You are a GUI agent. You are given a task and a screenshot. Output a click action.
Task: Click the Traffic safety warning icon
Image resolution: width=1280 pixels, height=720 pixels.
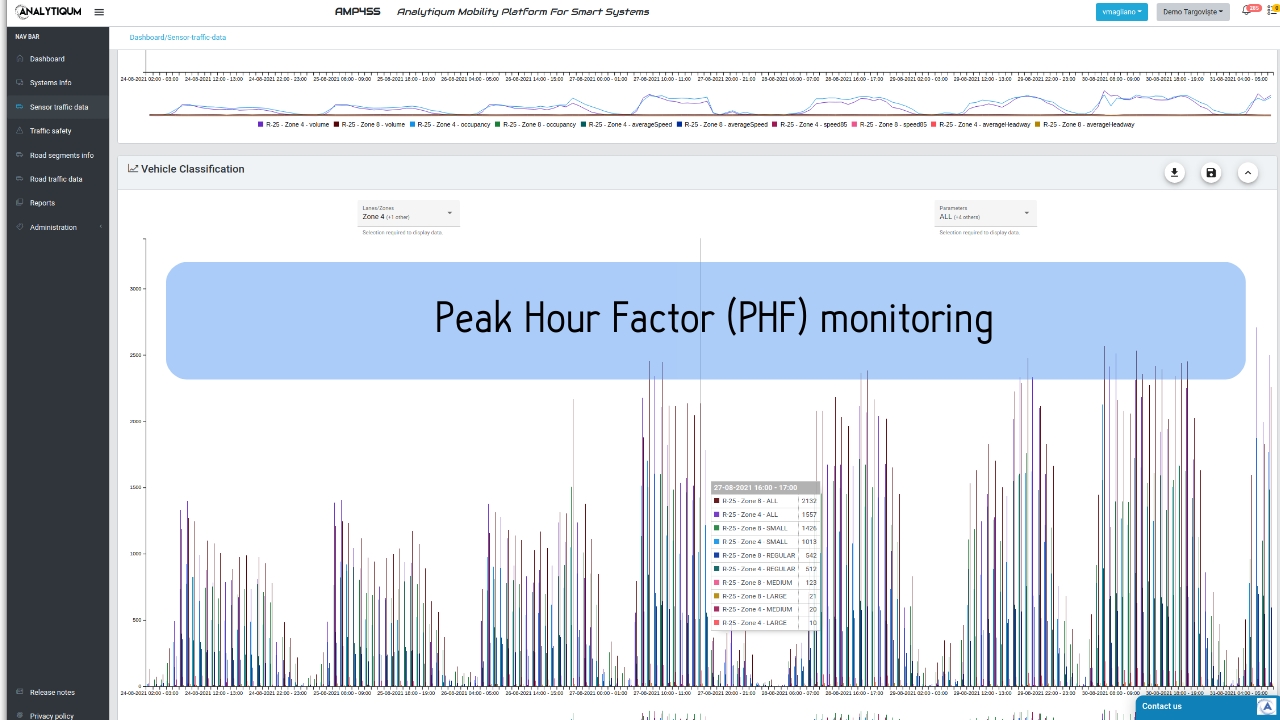(x=20, y=131)
